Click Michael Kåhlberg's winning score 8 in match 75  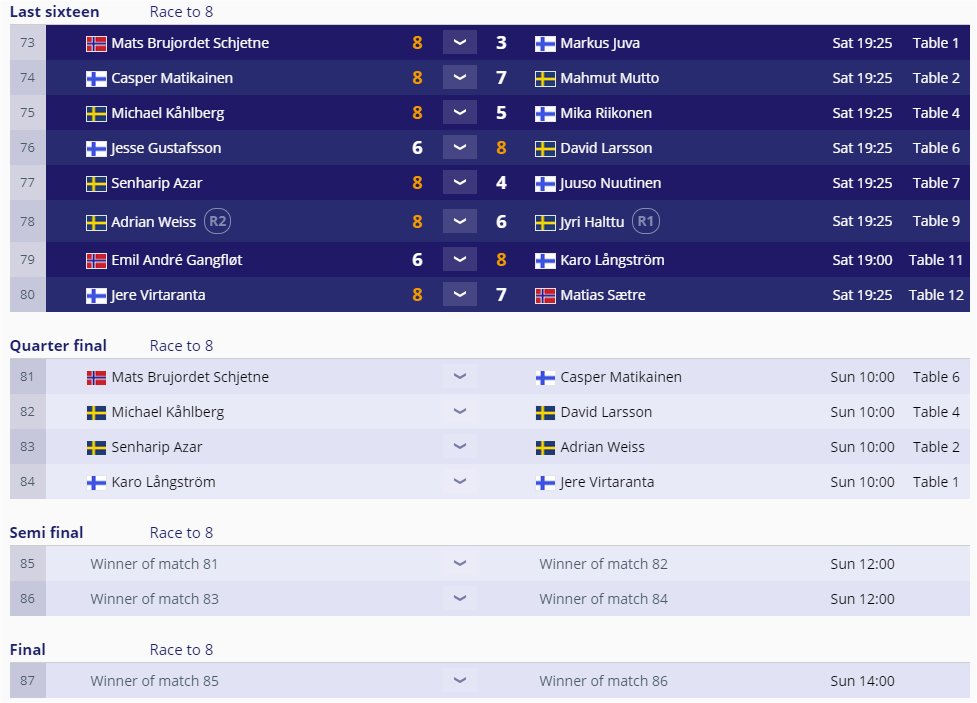click(x=417, y=113)
